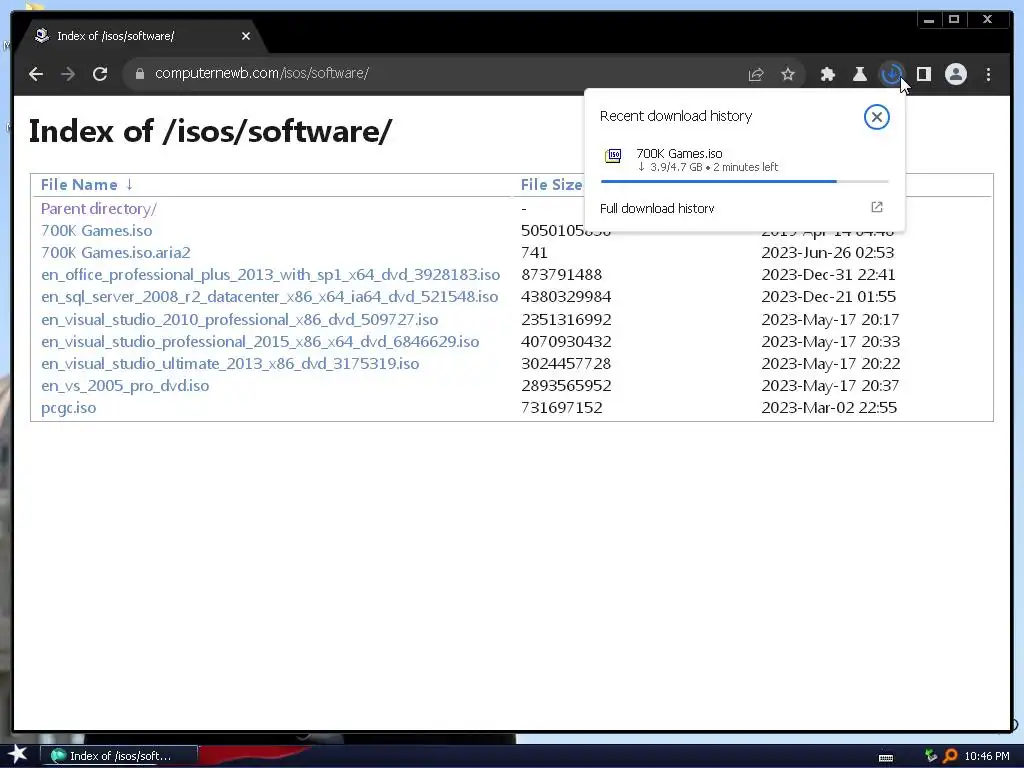1024x768 pixels.
Task: Open the Parent directory/ link
Action: (99, 209)
